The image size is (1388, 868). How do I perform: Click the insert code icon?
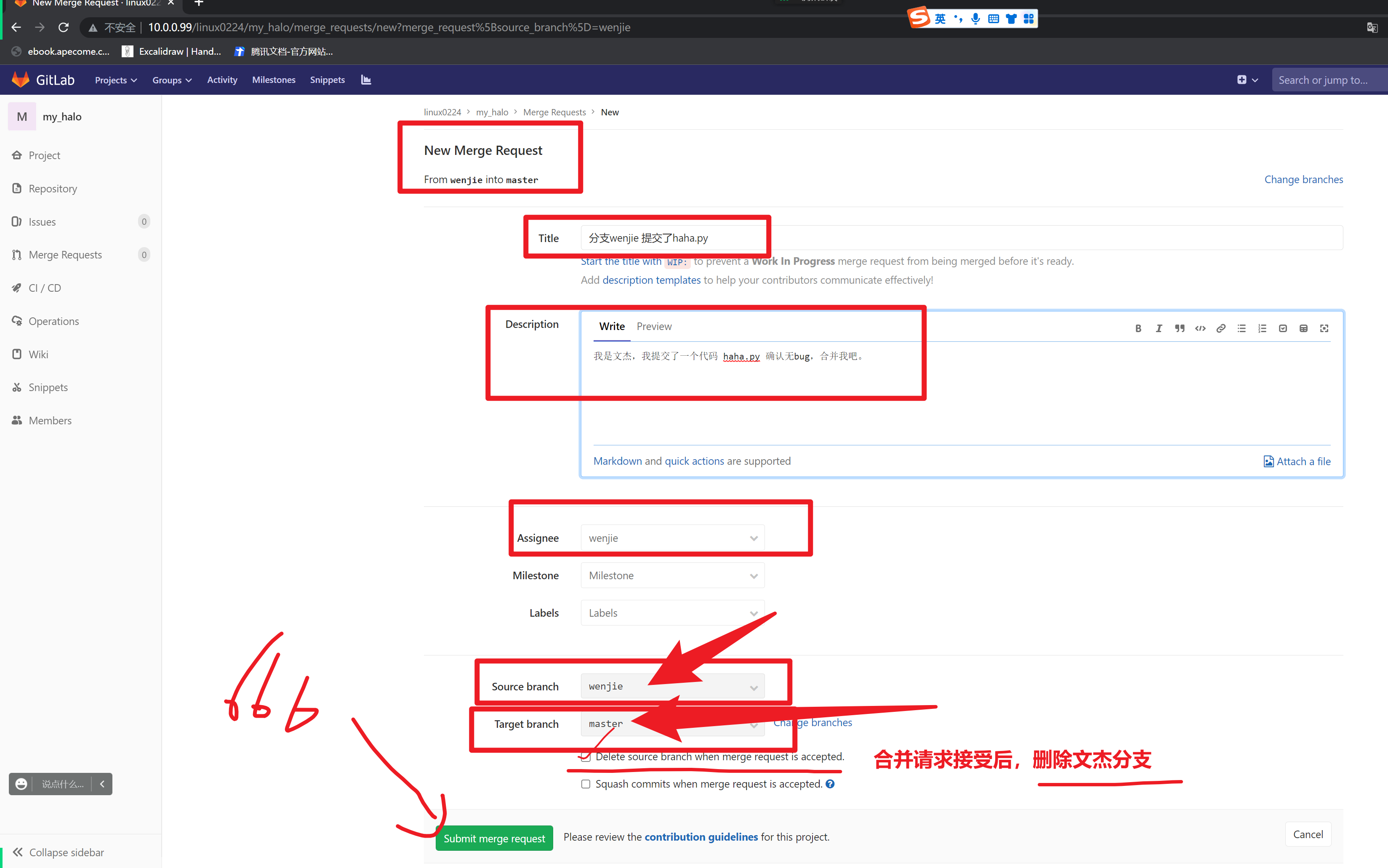click(x=1200, y=328)
